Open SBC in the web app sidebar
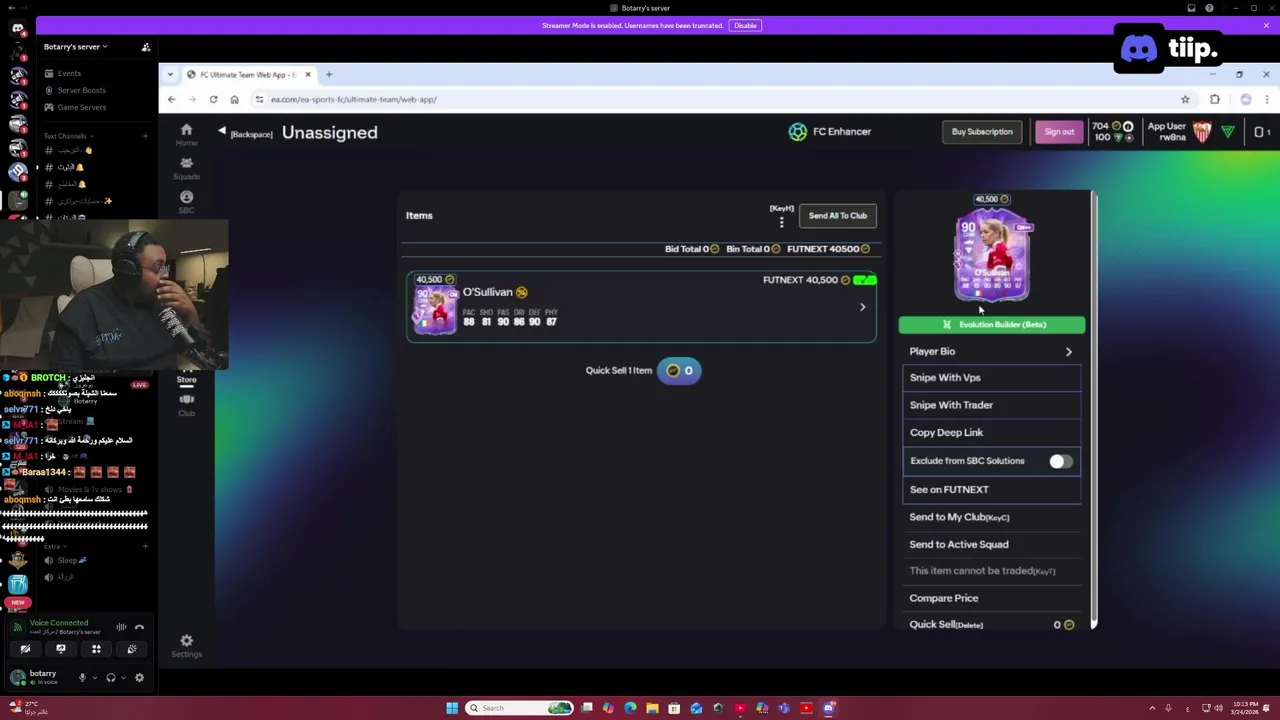1280x720 pixels. click(186, 202)
